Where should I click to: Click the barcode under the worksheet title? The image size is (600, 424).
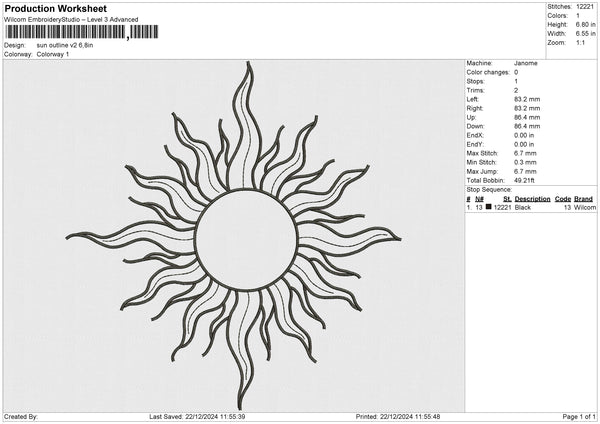[x=82, y=32]
